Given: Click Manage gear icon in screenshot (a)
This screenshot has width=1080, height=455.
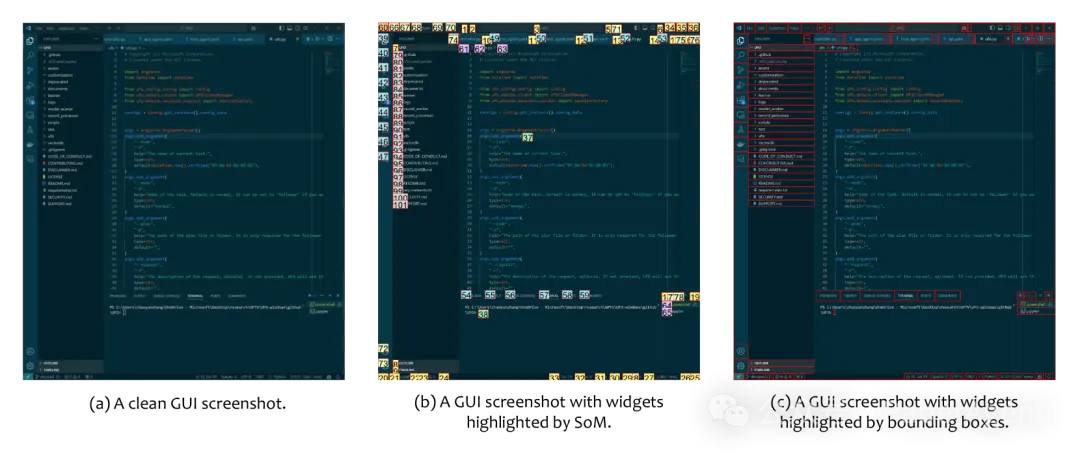Looking at the screenshot, I should [x=30, y=366].
